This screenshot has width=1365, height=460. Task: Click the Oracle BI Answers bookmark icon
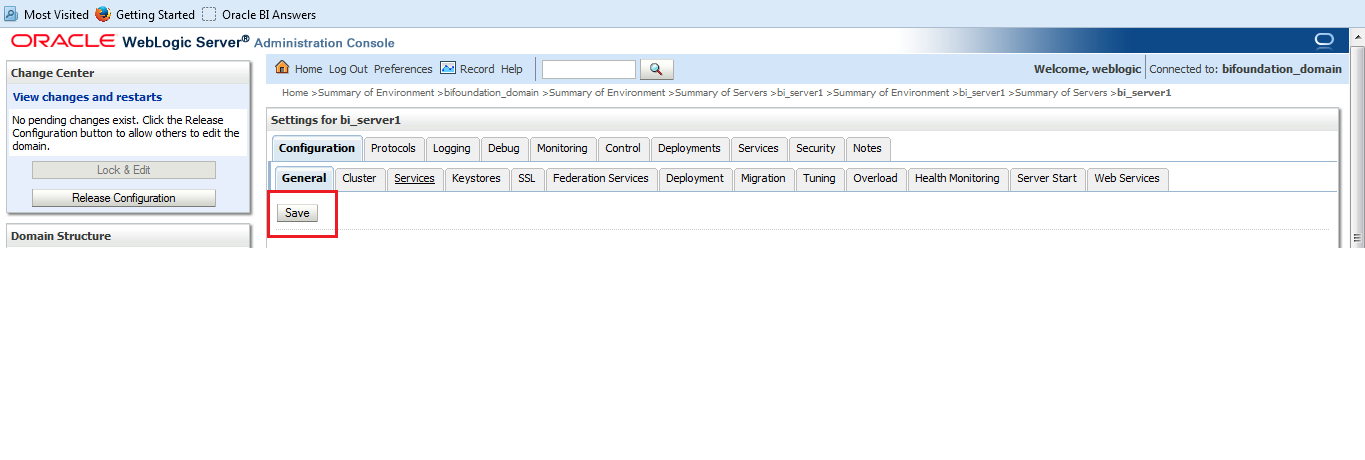click(x=209, y=14)
